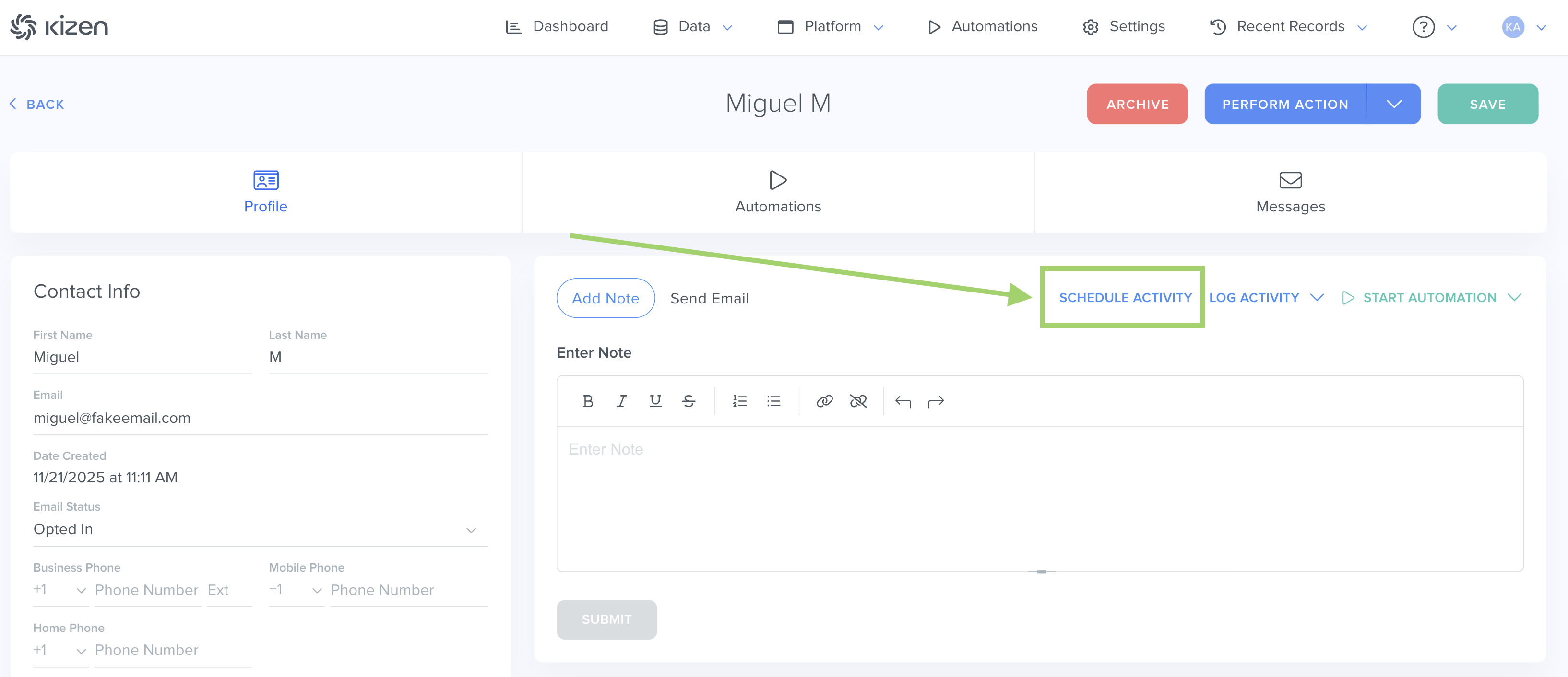
Task: Undo last edit in note editor
Action: pos(903,401)
